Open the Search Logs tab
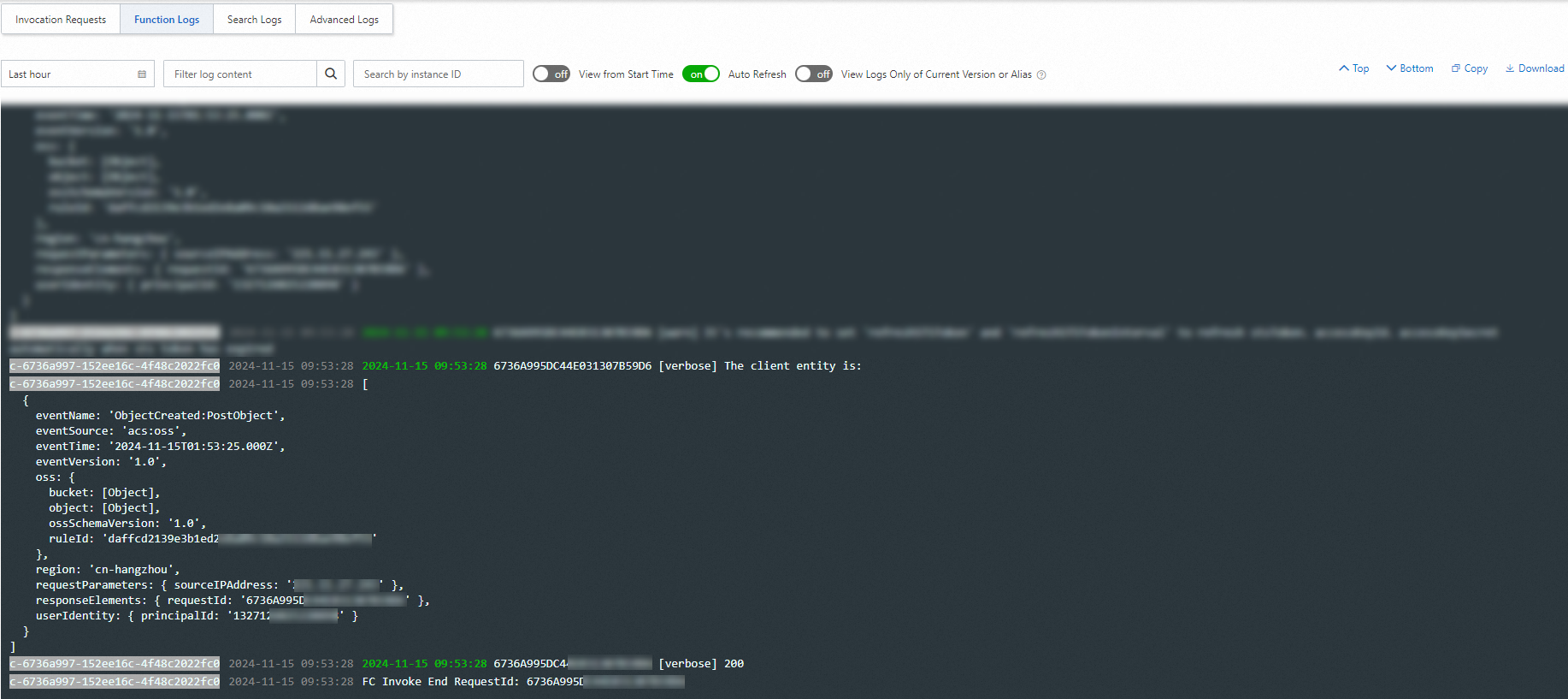This screenshot has width=1568, height=699. (x=254, y=20)
